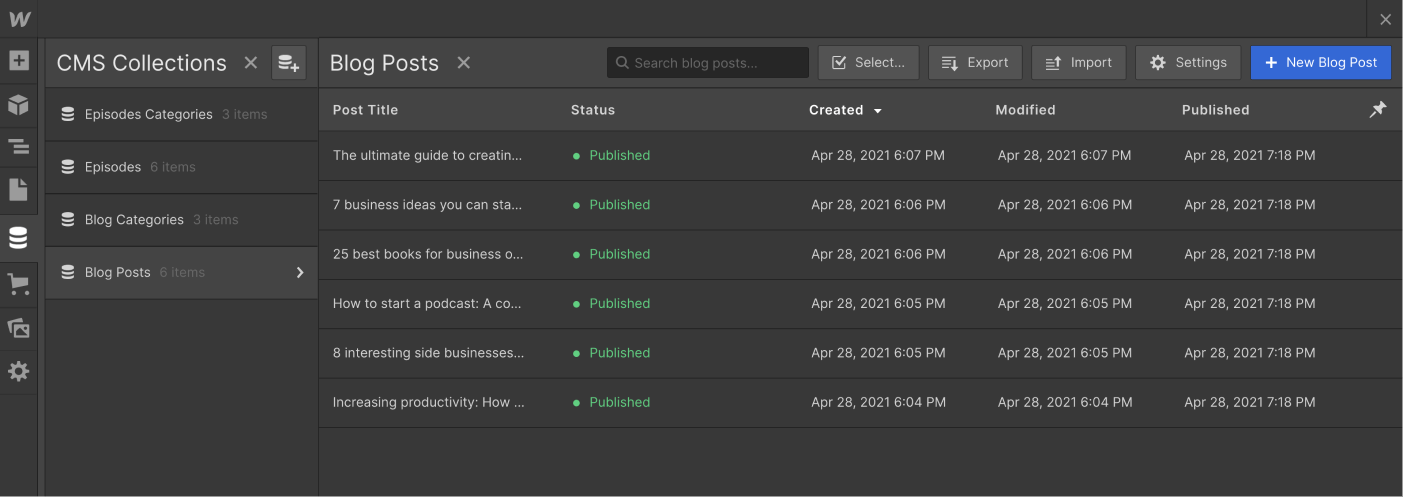This screenshot has height=497, width=1403.
Task: Open the Ecommerce cart icon
Action: [x=18, y=285]
